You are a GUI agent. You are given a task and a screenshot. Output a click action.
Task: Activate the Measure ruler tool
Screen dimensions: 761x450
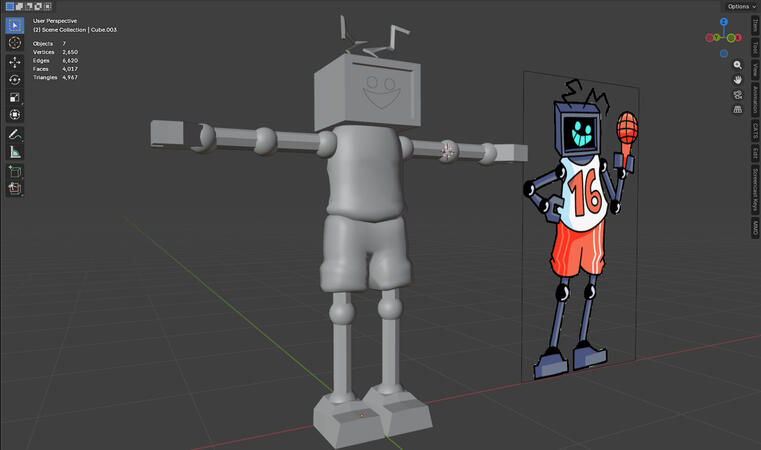pyautogui.click(x=15, y=152)
